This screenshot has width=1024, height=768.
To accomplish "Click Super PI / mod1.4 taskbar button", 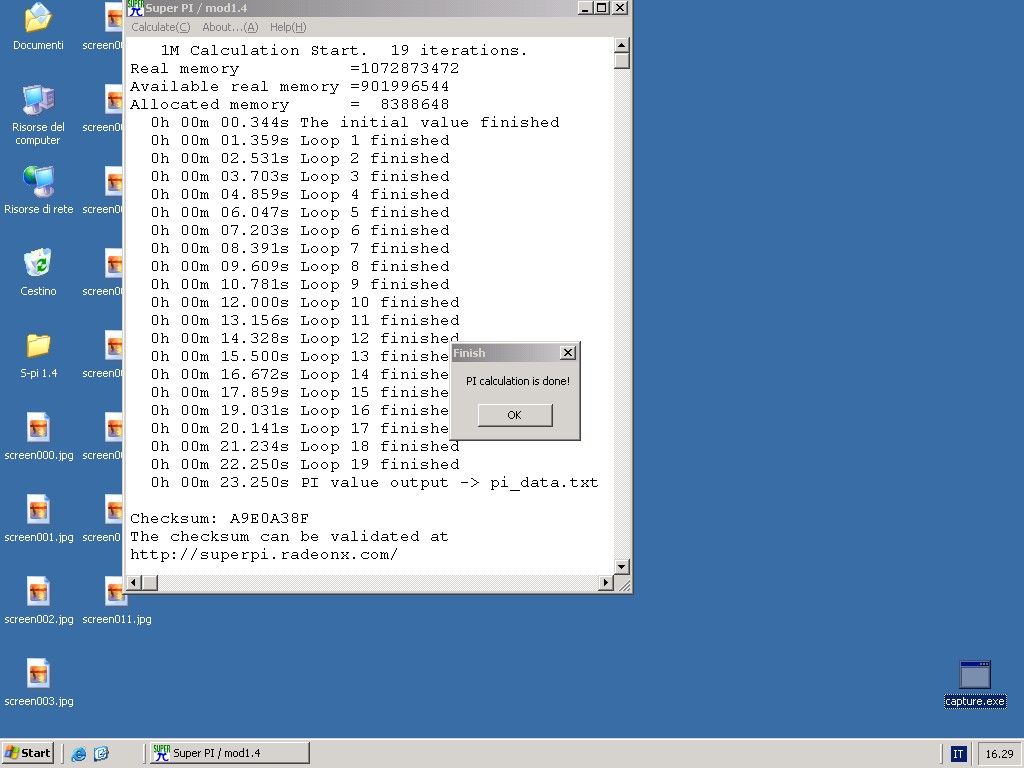I will point(230,753).
